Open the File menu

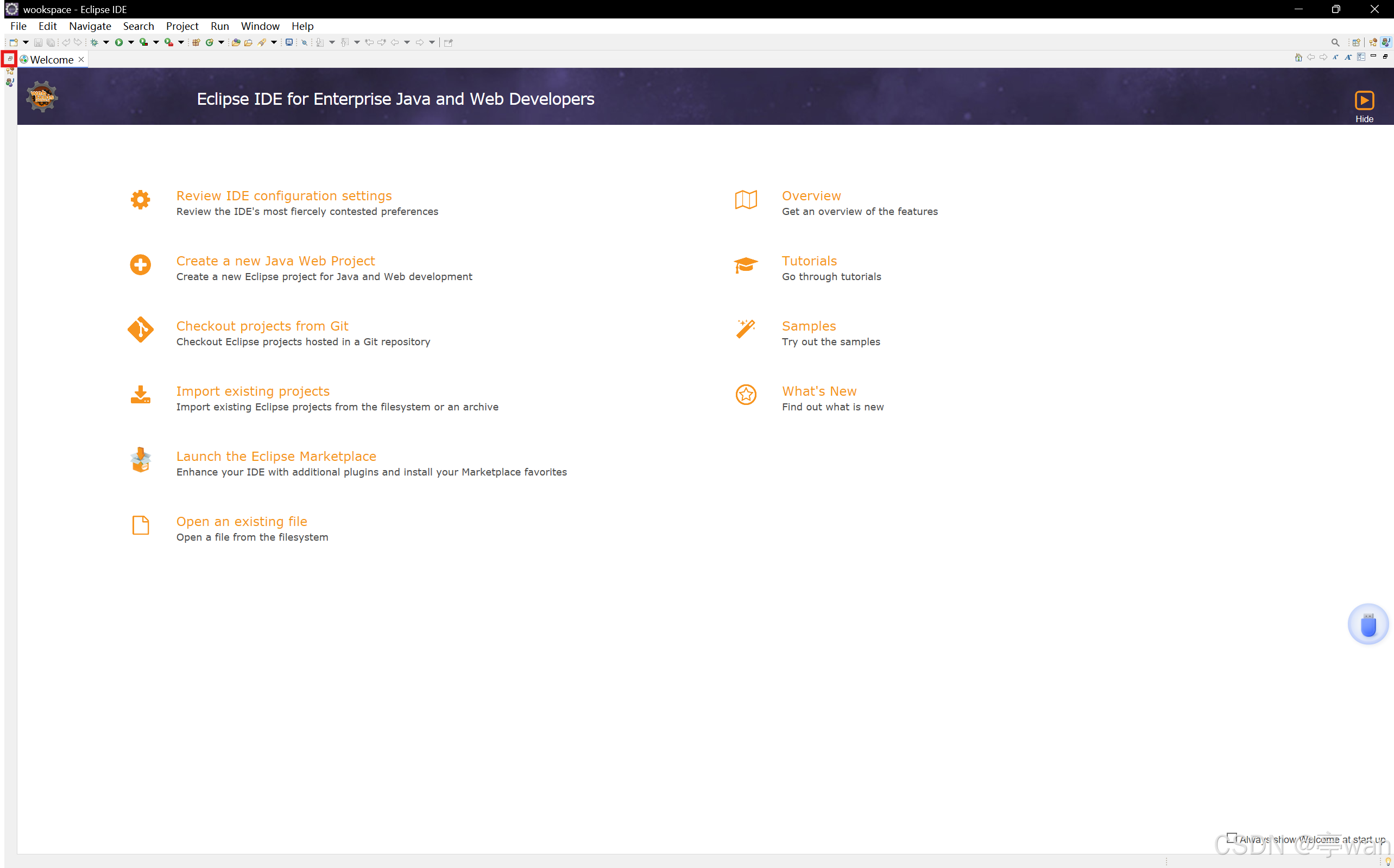pyautogui.click(x=18, y=26)
